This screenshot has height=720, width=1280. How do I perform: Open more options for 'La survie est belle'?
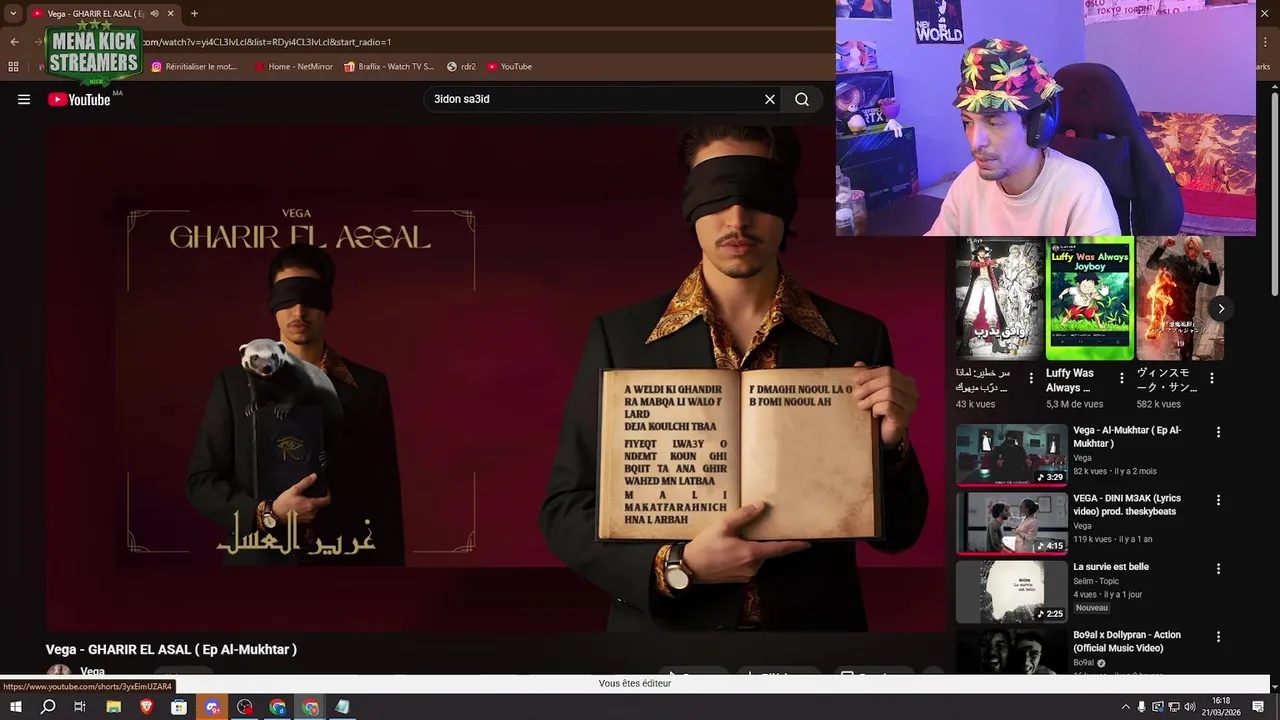(x=1218, y=569)
